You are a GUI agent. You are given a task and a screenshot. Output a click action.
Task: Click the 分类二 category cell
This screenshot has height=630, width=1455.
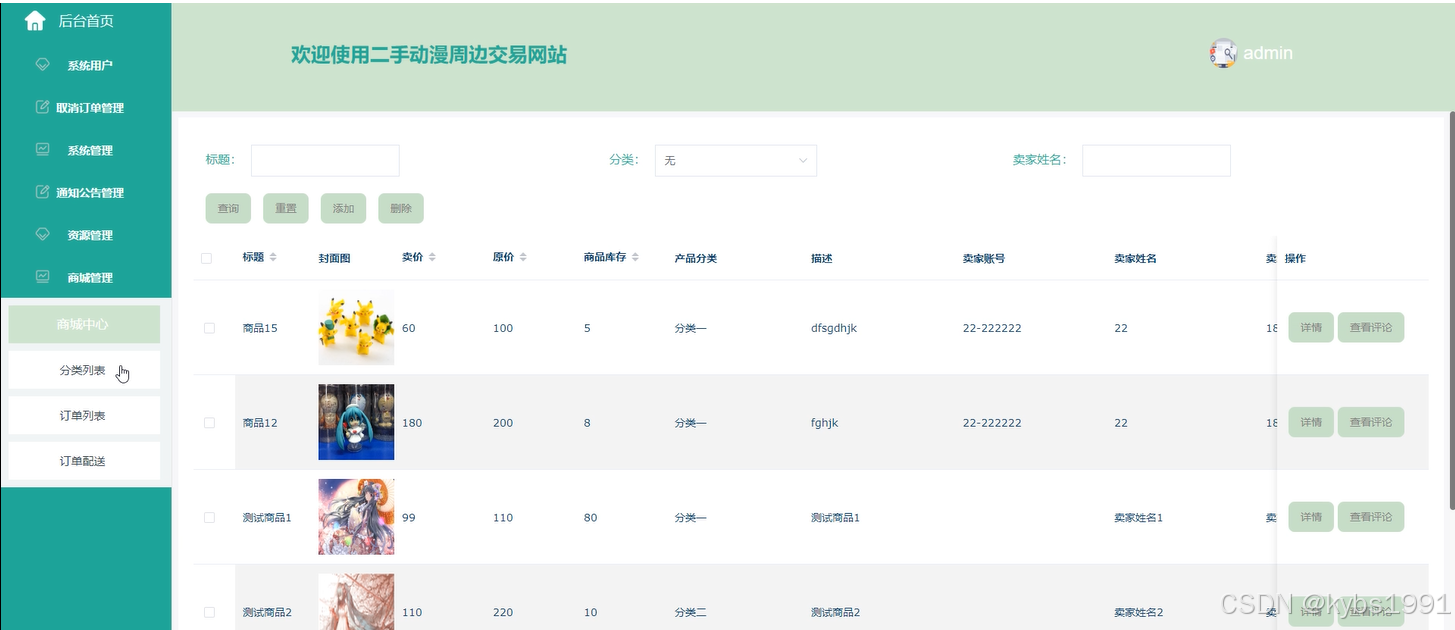click(x=690, y=612)
